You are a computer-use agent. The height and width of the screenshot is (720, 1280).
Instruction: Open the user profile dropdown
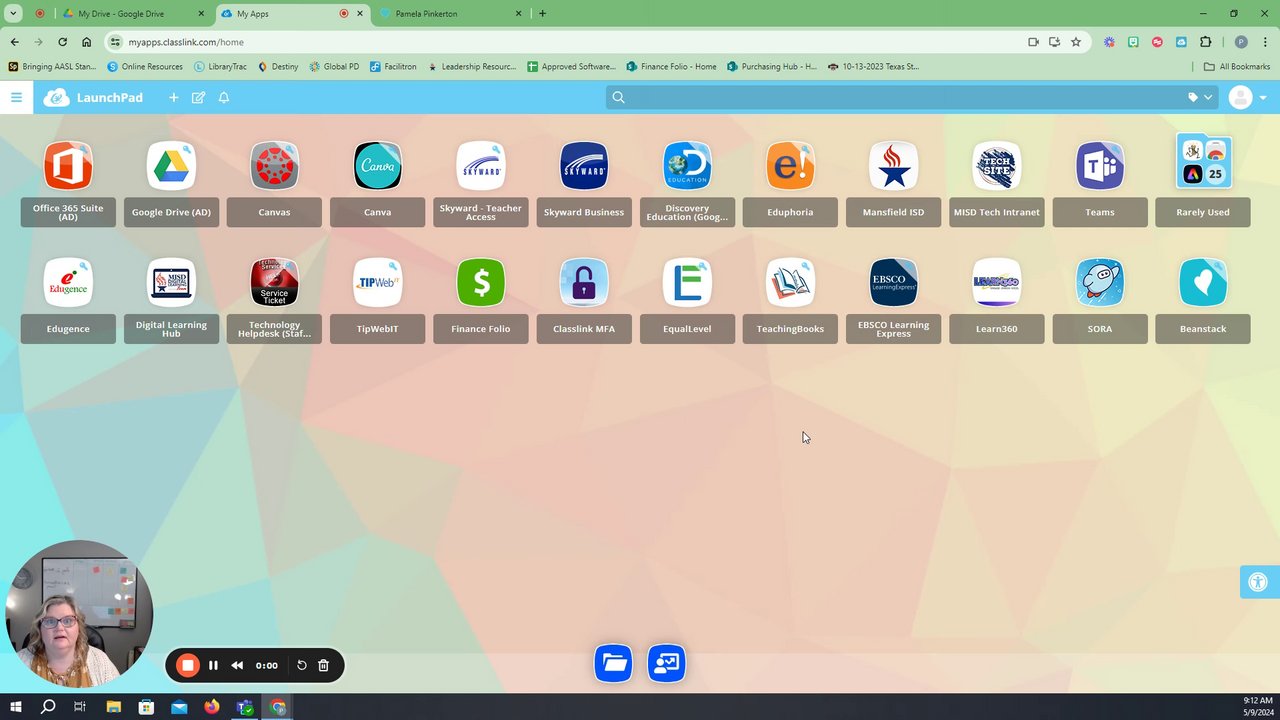pyautogui.click(x=1248, y=97)
